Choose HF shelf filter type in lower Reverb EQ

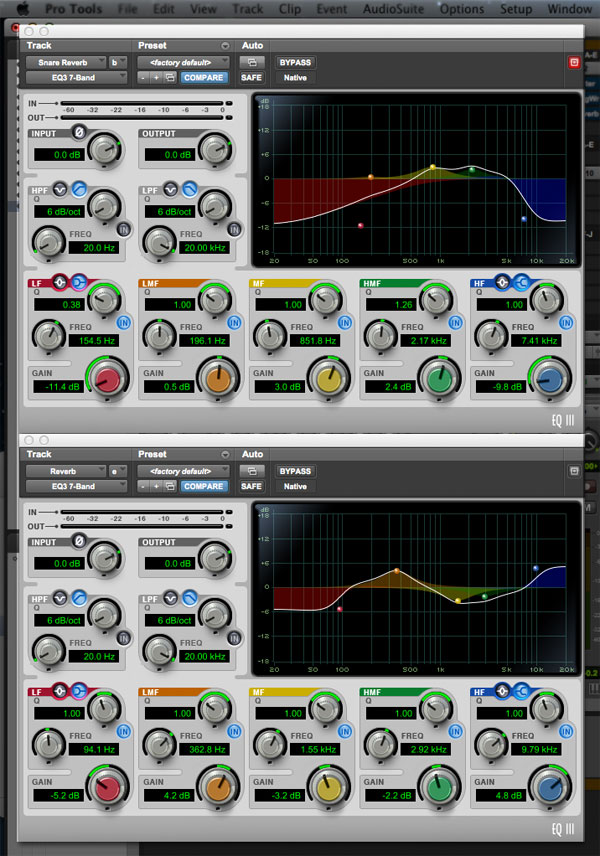tap(521, 691)
